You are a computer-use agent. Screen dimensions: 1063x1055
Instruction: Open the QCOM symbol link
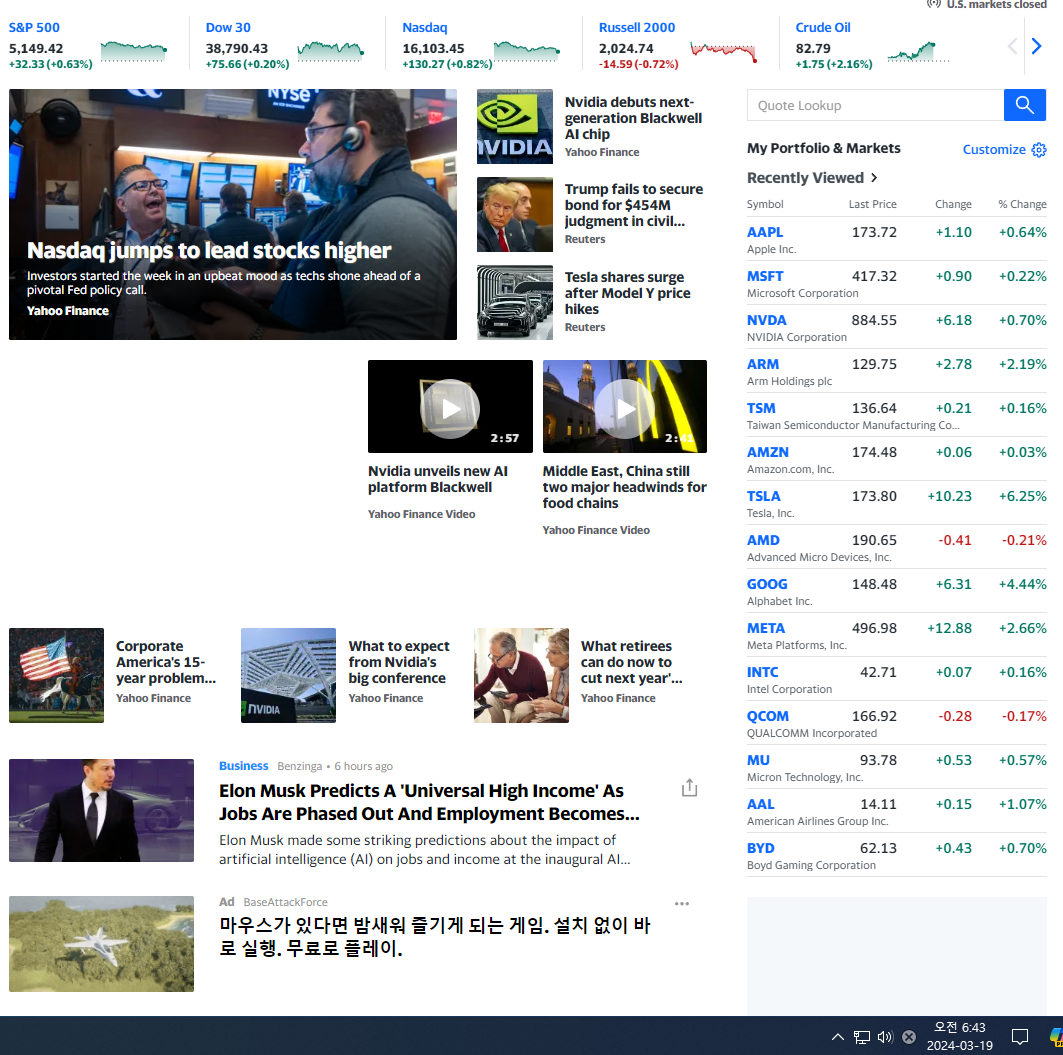tap(767, 716)
